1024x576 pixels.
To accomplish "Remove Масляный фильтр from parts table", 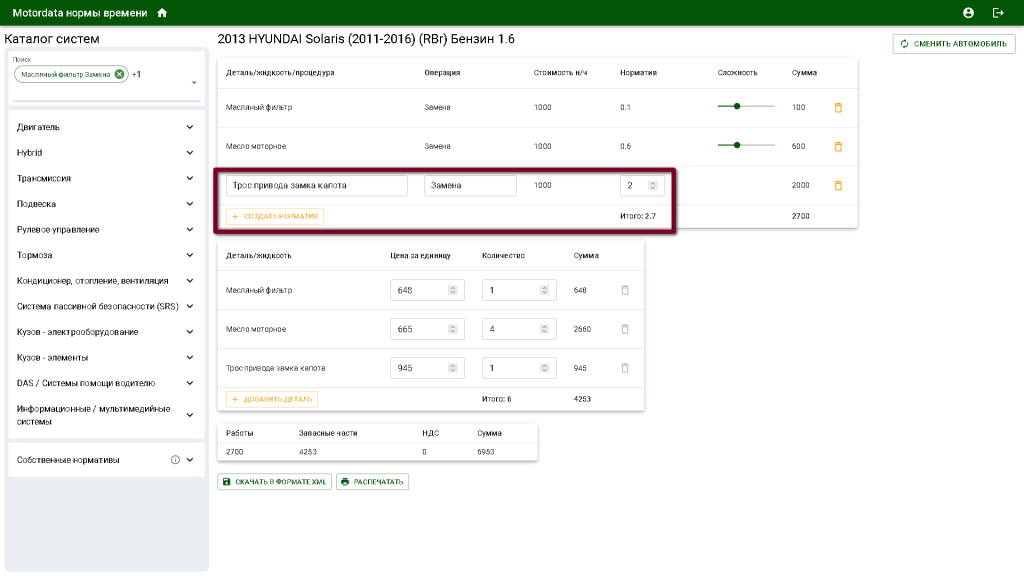I will pos(625,290).
